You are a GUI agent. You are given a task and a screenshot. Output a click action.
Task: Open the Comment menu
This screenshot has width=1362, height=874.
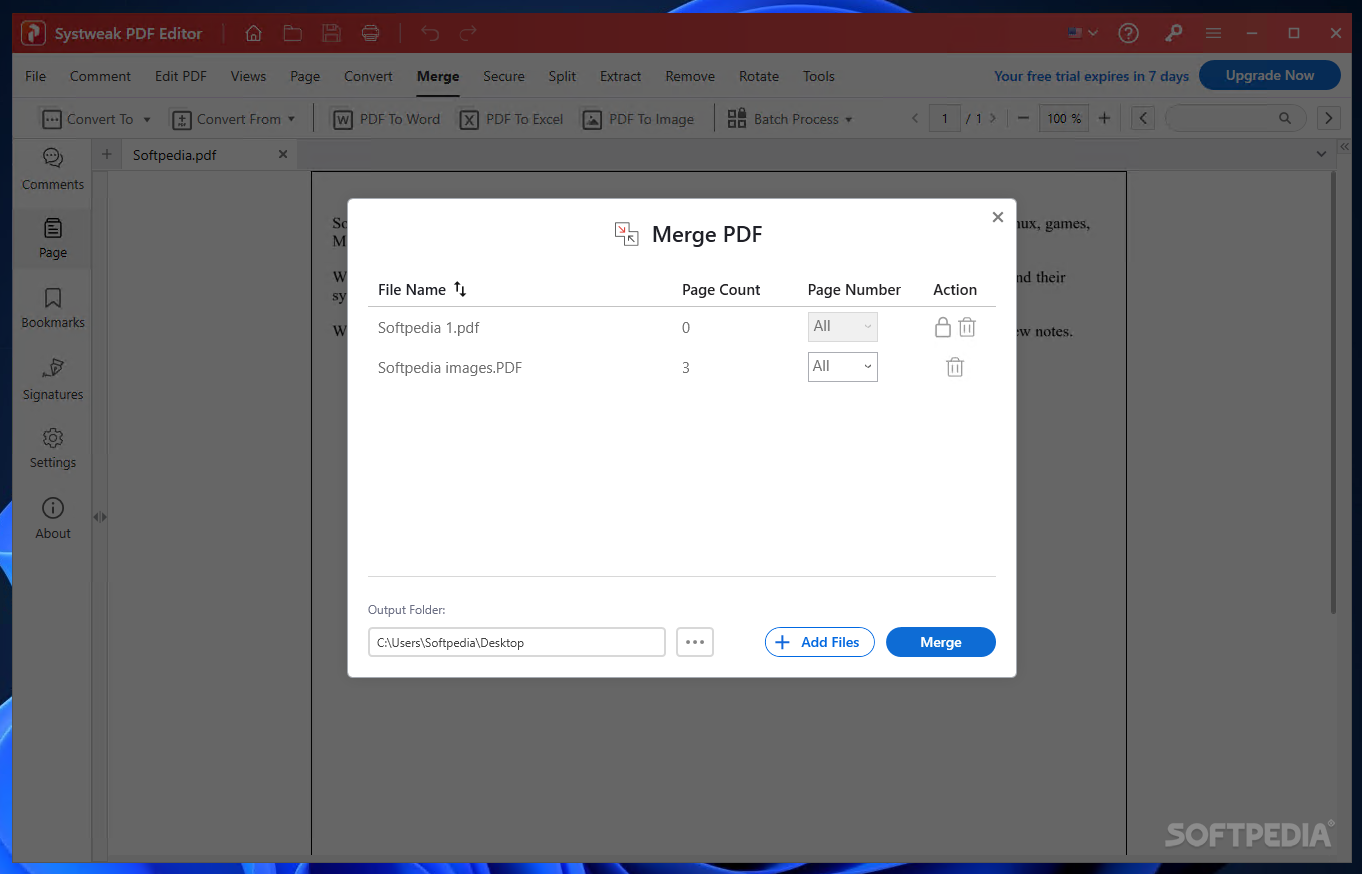[x=100, y=76]
